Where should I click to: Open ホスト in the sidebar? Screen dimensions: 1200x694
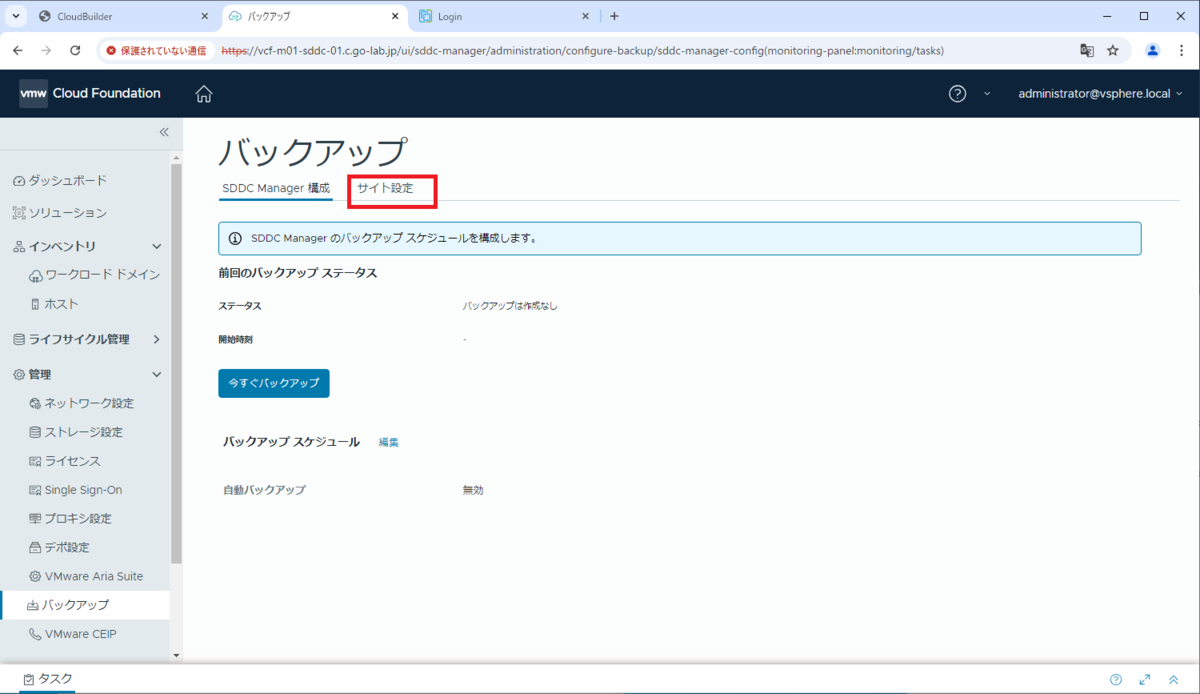click(55, 304)
